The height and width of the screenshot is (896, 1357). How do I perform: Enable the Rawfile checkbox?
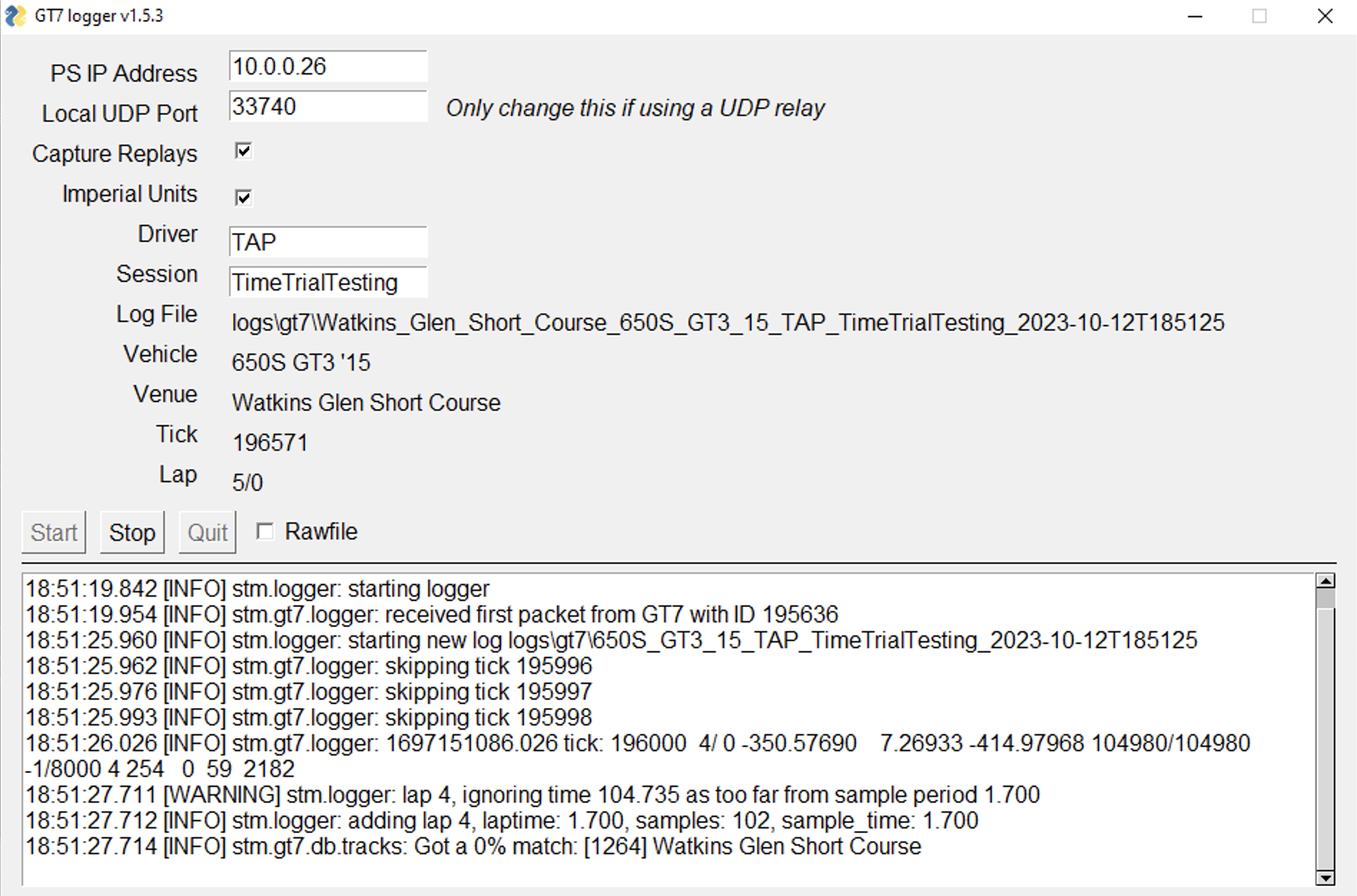click(x=265, y=531)
